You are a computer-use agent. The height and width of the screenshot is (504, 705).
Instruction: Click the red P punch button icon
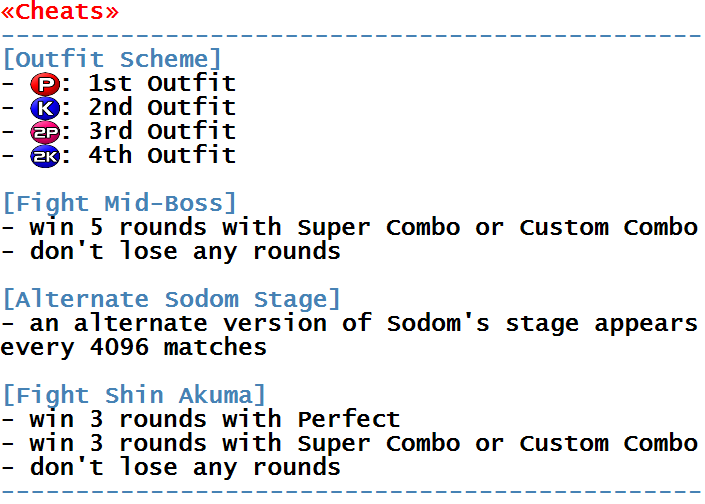point(45,84)
